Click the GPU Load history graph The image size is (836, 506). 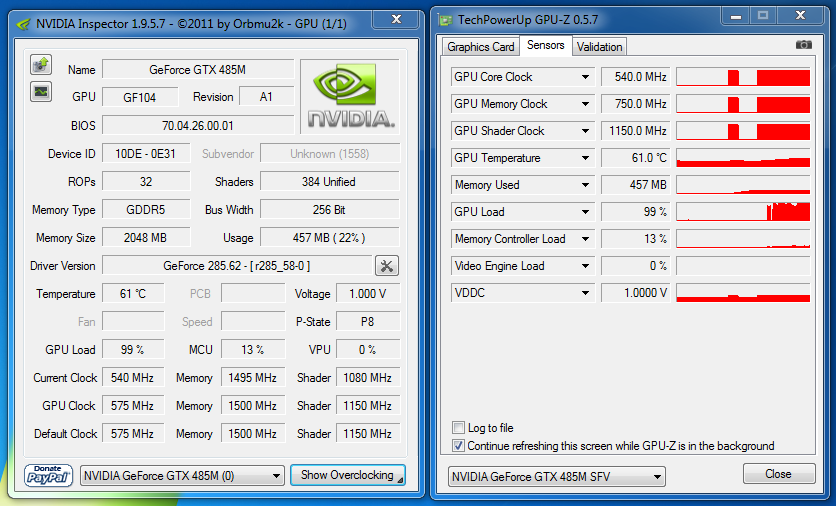pos(743,212)
